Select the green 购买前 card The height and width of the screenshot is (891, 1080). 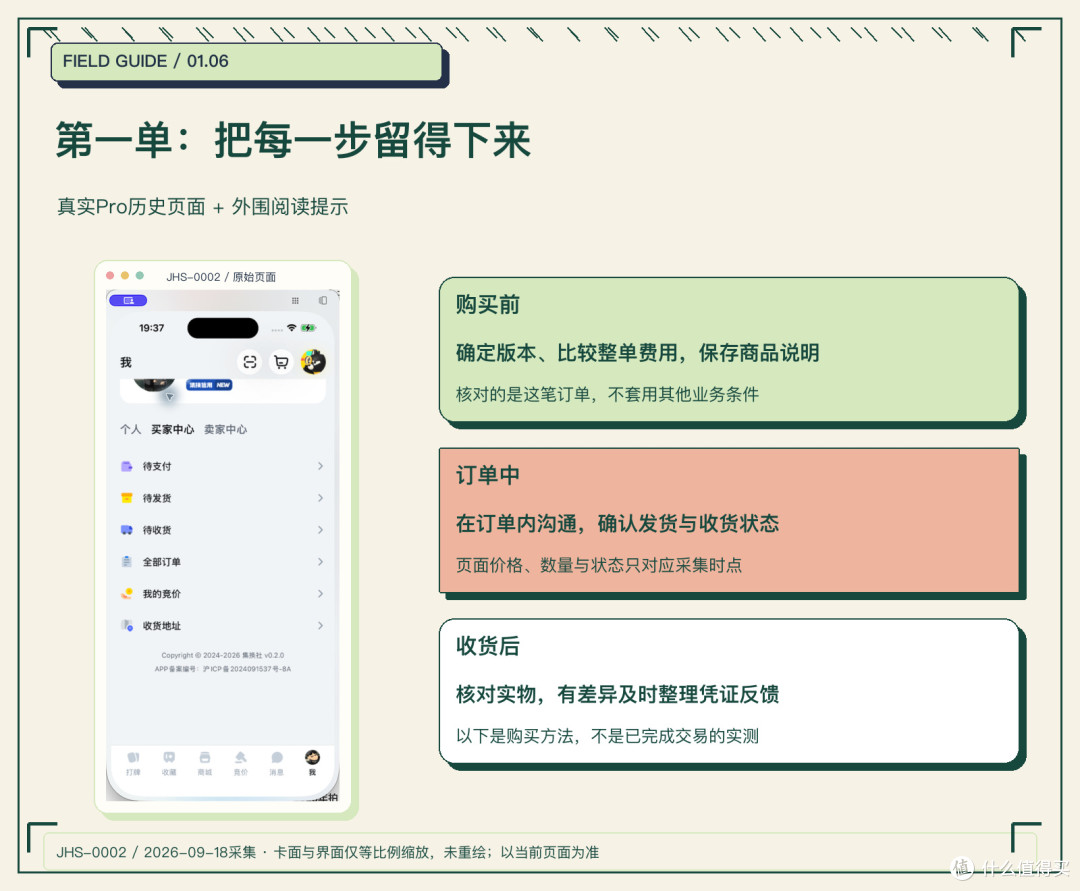(729, 349)
